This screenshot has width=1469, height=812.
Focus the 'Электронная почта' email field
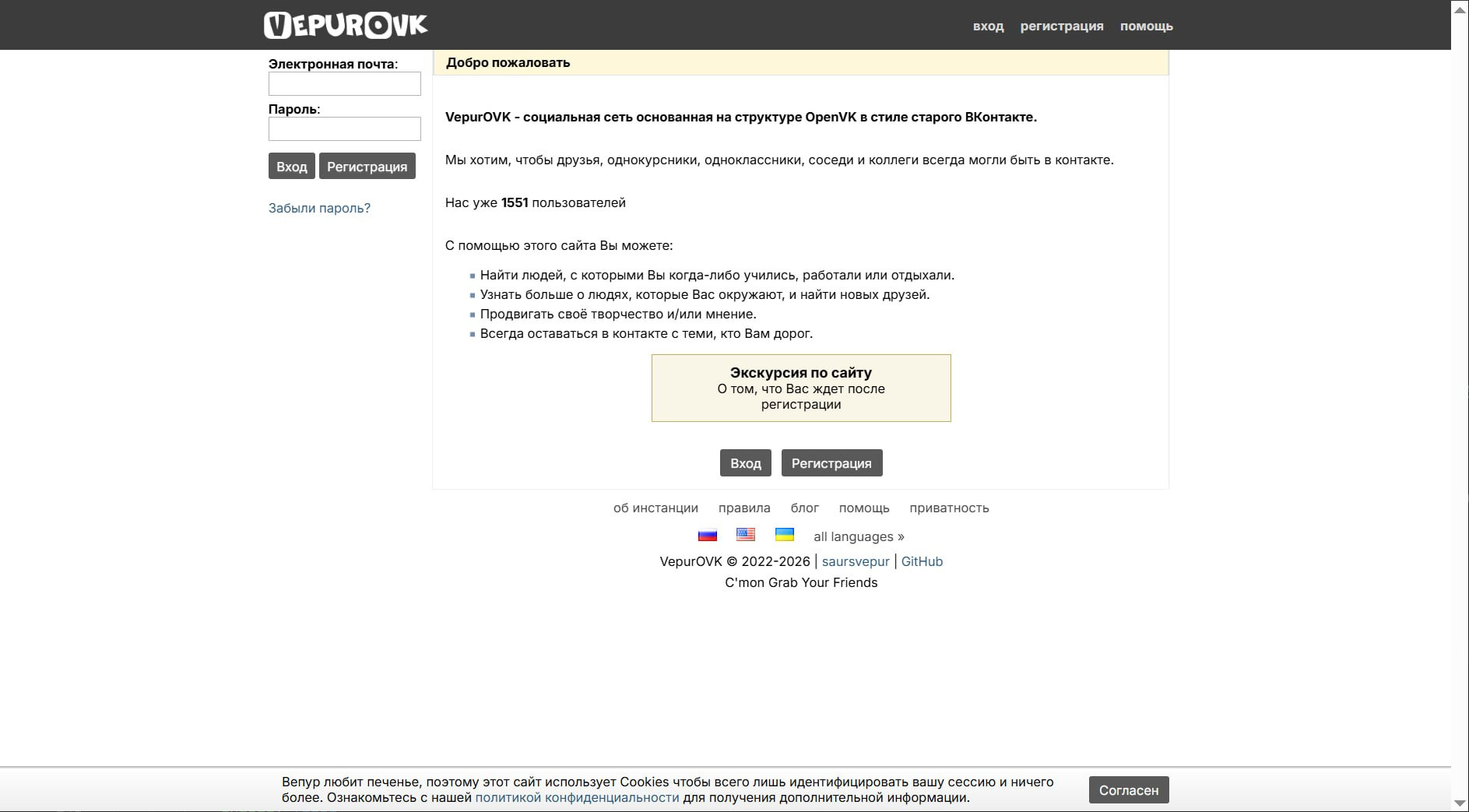pos(345,83)
